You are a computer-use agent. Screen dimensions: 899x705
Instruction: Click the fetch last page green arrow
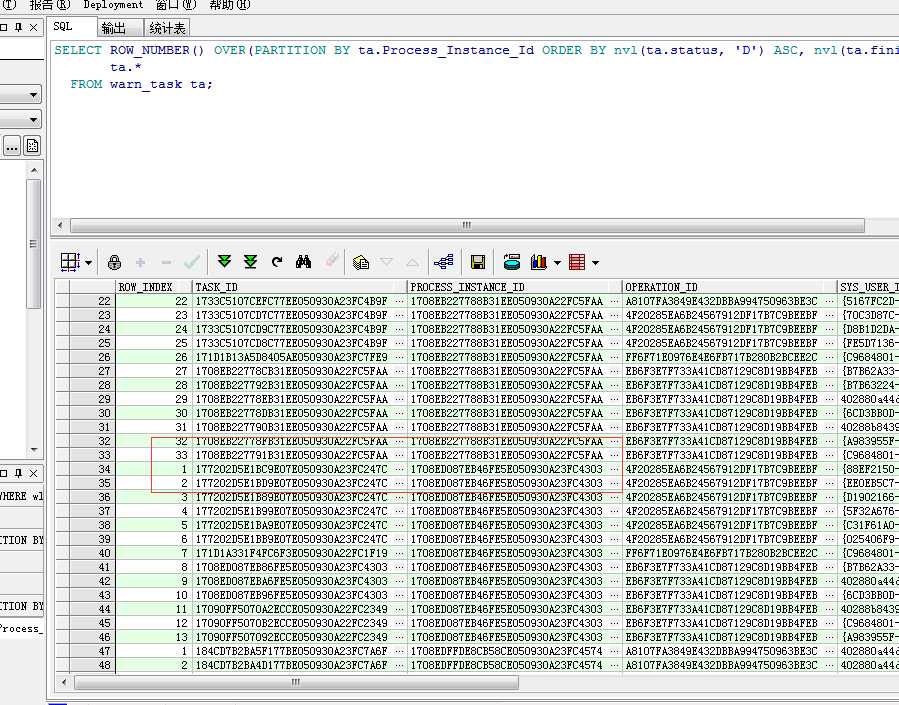pos(250,262)
